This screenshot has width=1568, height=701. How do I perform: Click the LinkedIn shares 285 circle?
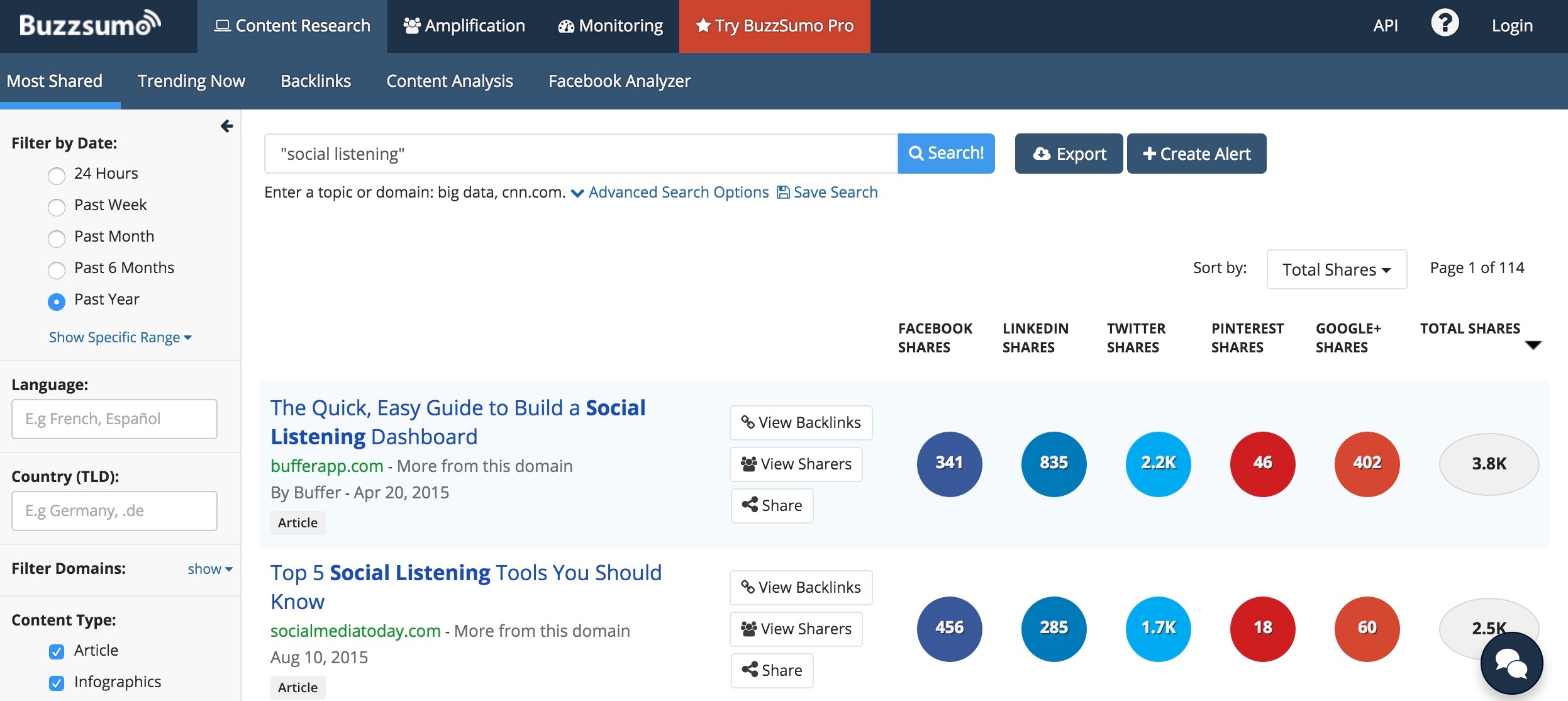coord(1054,629)
